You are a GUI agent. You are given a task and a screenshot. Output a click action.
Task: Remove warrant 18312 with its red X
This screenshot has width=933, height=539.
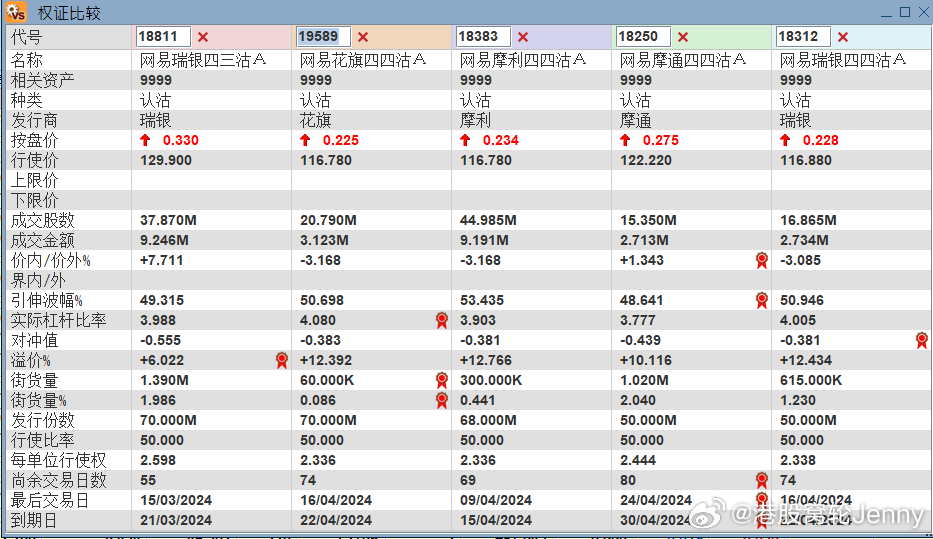pos(843,37)
